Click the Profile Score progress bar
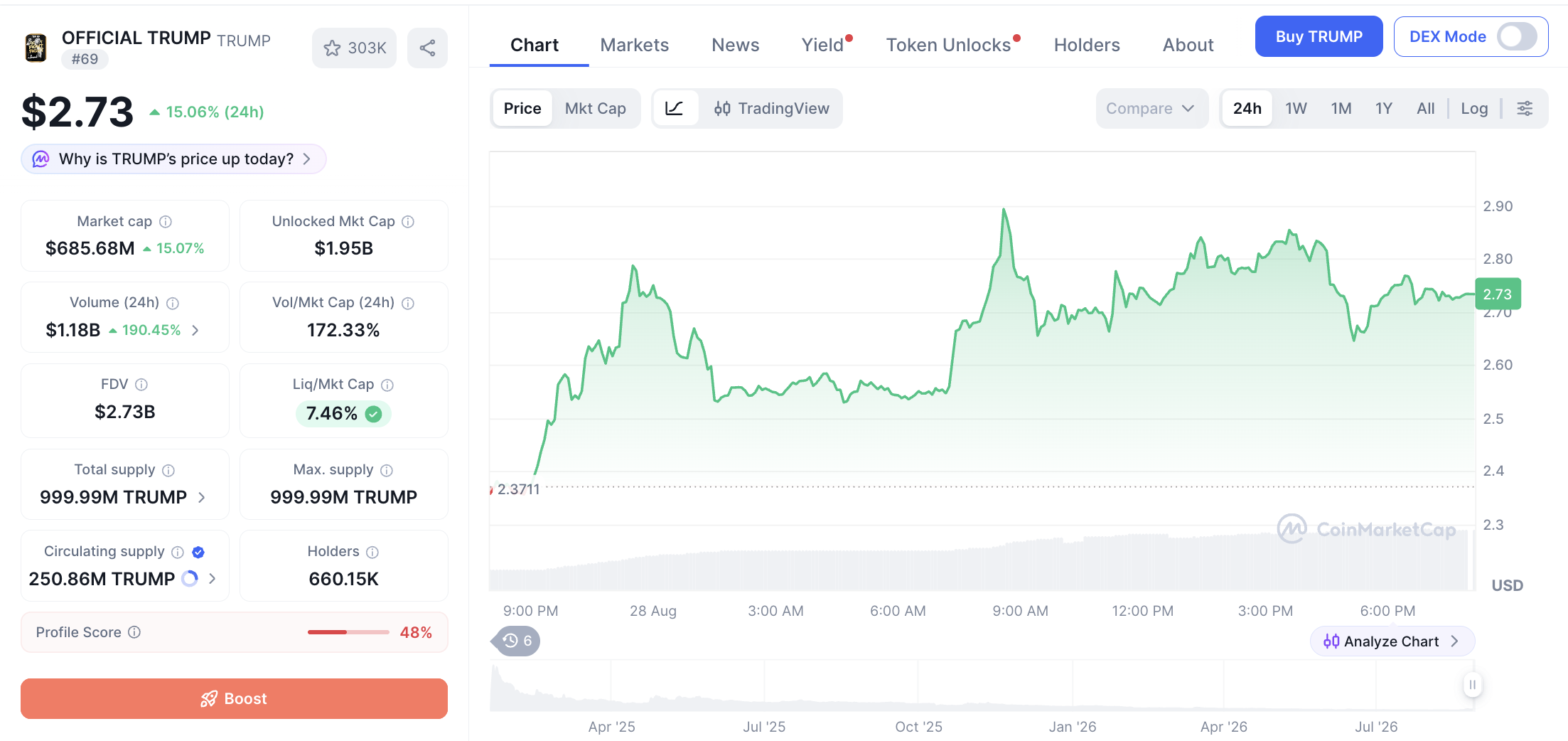The width and height of the screenshot is (1568, 741). pos(348,632)
